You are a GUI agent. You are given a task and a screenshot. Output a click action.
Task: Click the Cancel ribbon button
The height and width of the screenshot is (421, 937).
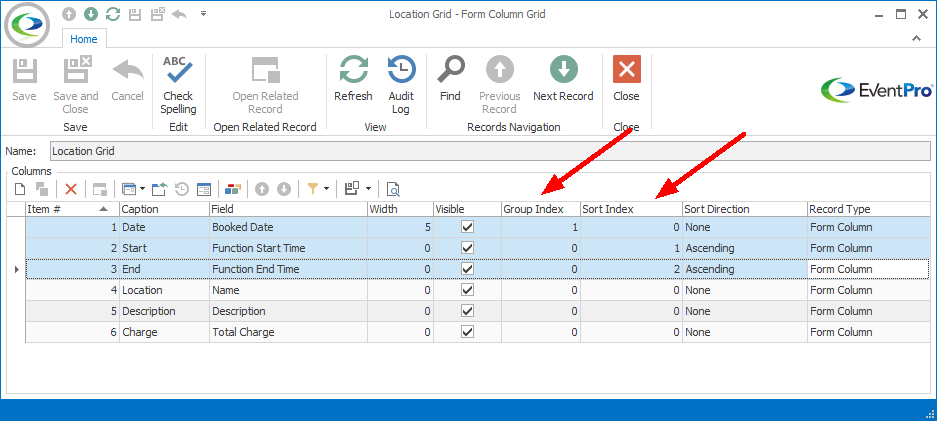[x=127, y=80]
